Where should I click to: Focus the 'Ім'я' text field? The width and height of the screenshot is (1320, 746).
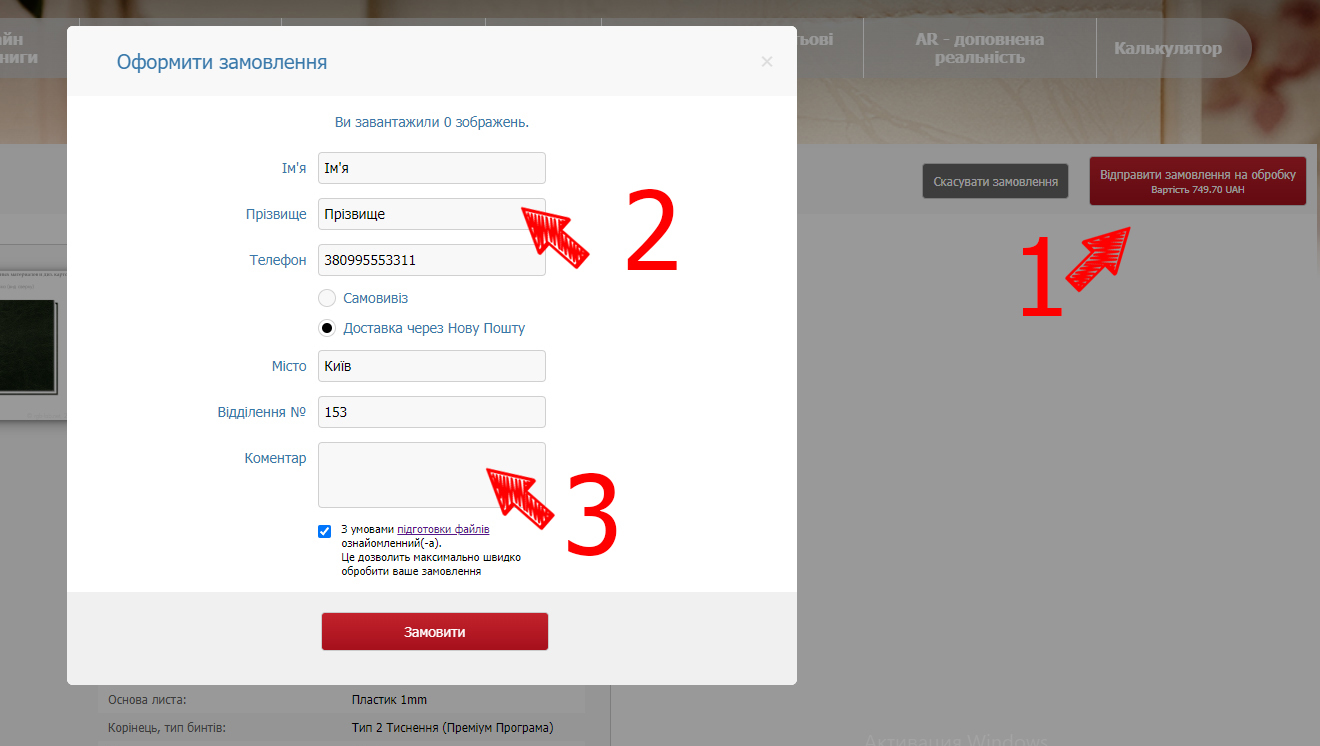[x=431, y=168]
